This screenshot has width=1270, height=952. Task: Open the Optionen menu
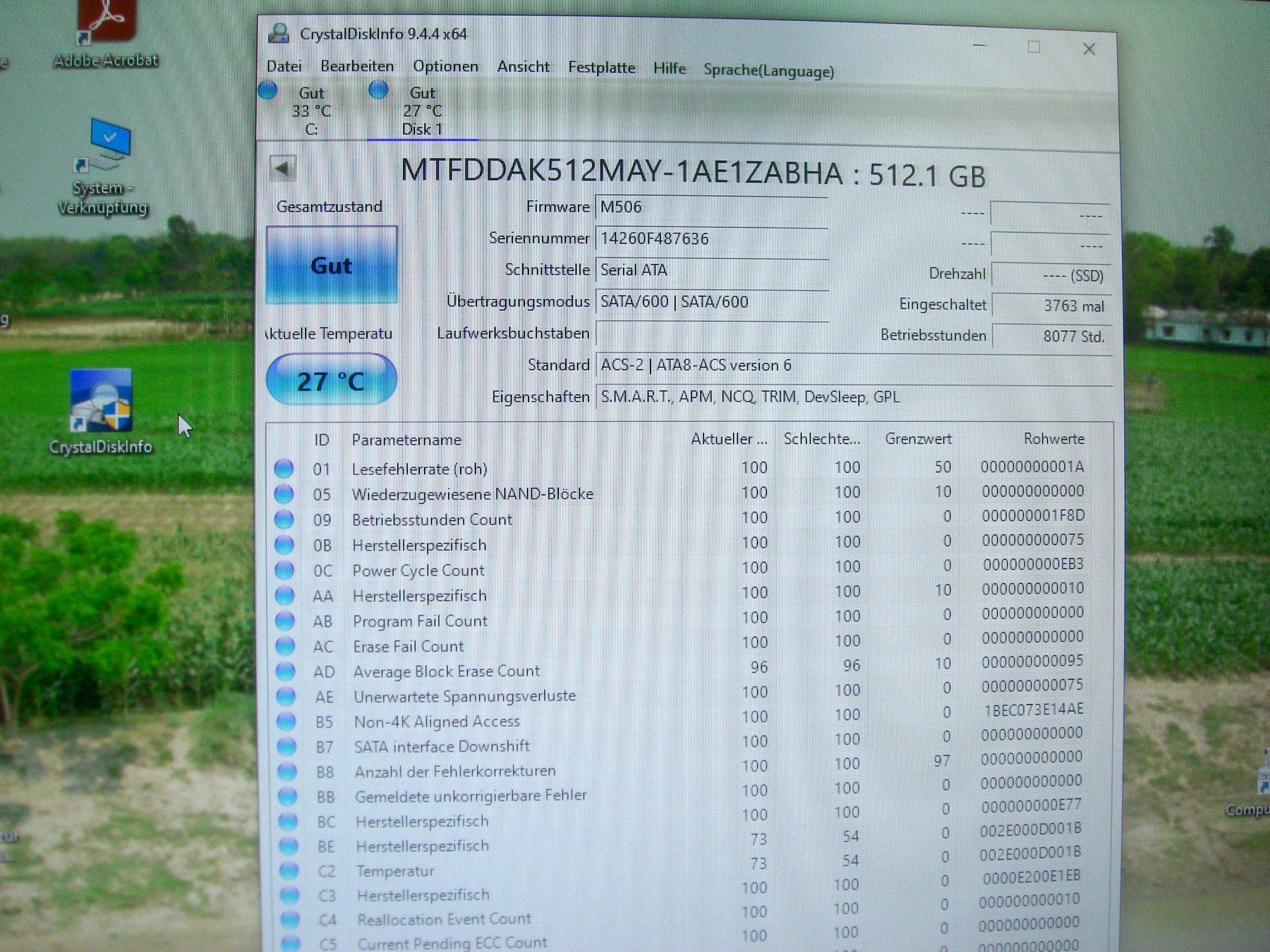(x=445, y=66)
